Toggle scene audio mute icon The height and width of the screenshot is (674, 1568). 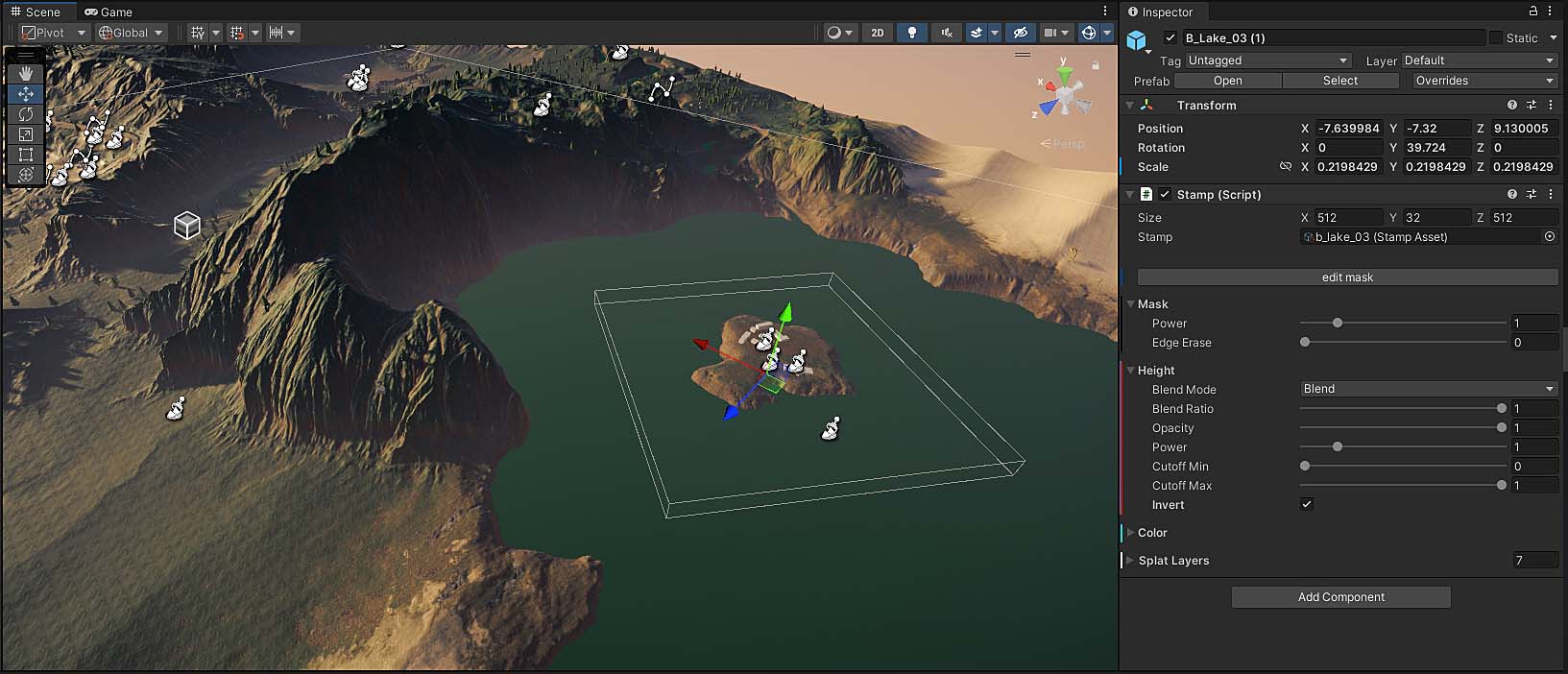click(947, 33)
